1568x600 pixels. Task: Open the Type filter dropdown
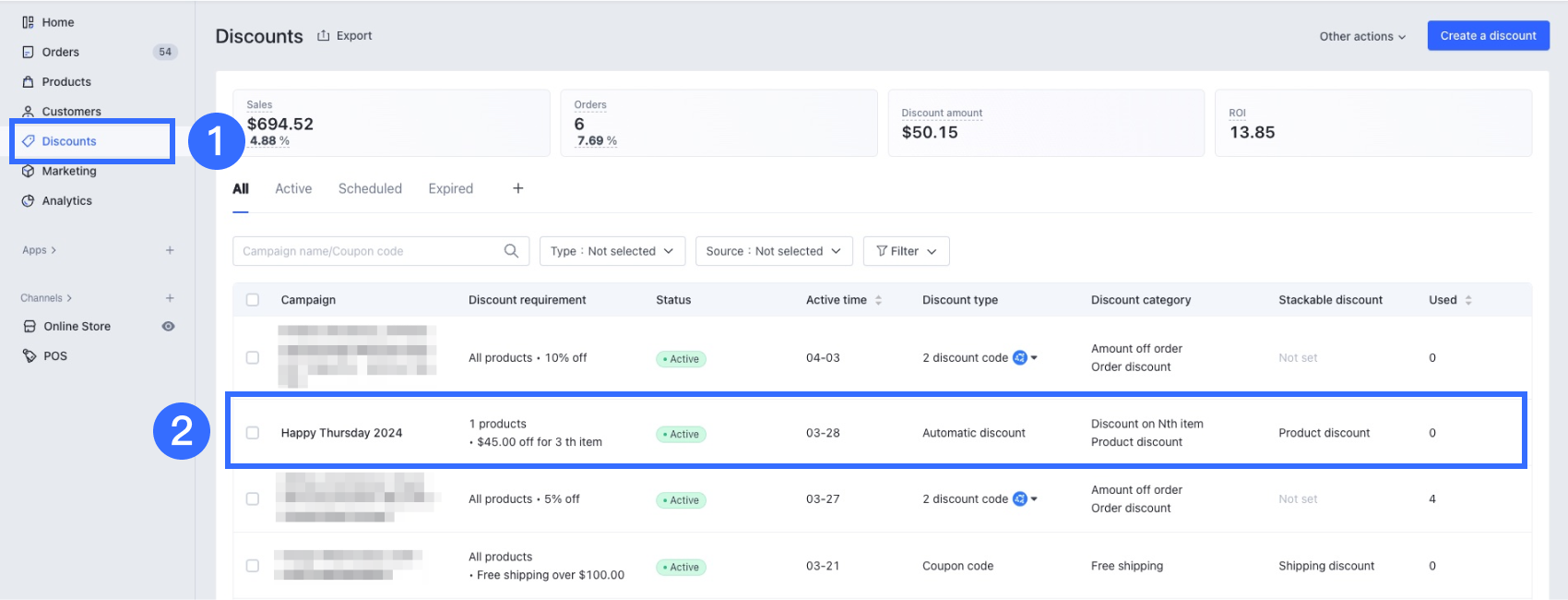[612, 251]
